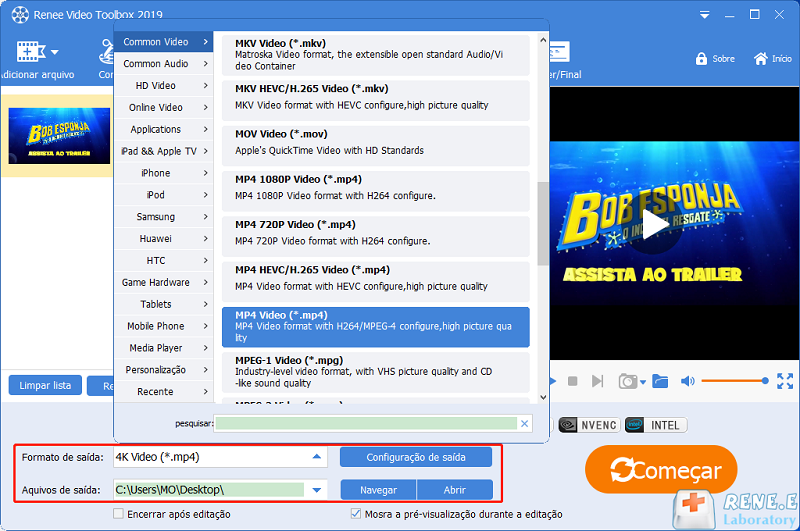
Task: Open the Samsung category
Action: [x=164, y=217]
